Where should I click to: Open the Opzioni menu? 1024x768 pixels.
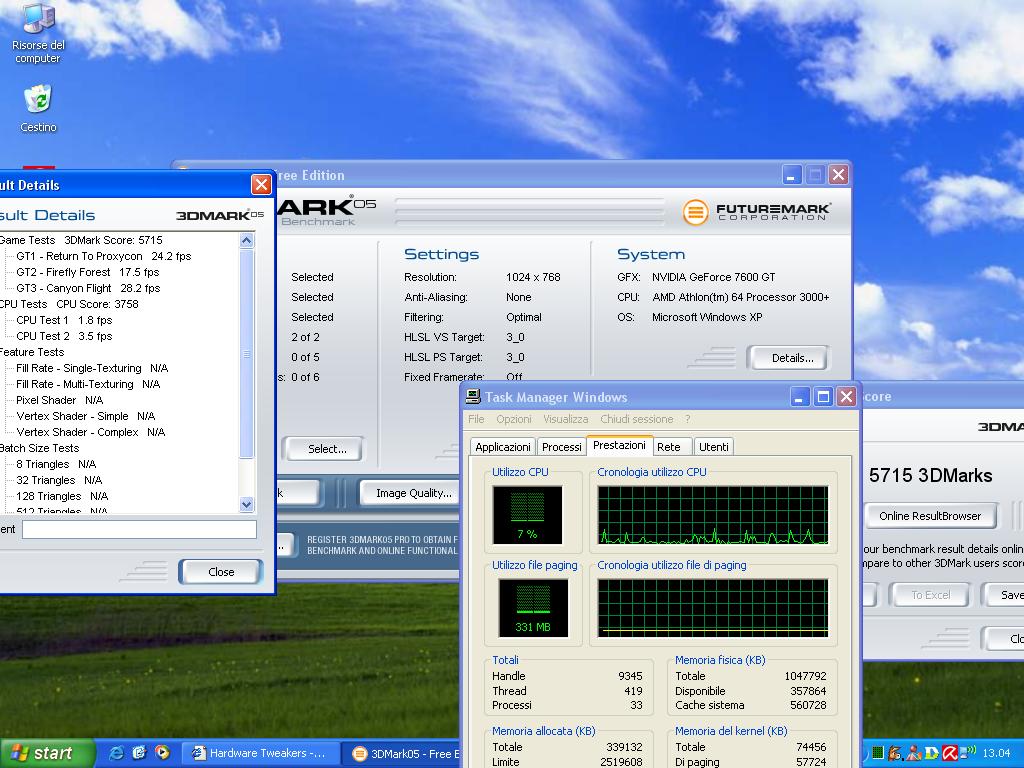(x=513, y=419)
